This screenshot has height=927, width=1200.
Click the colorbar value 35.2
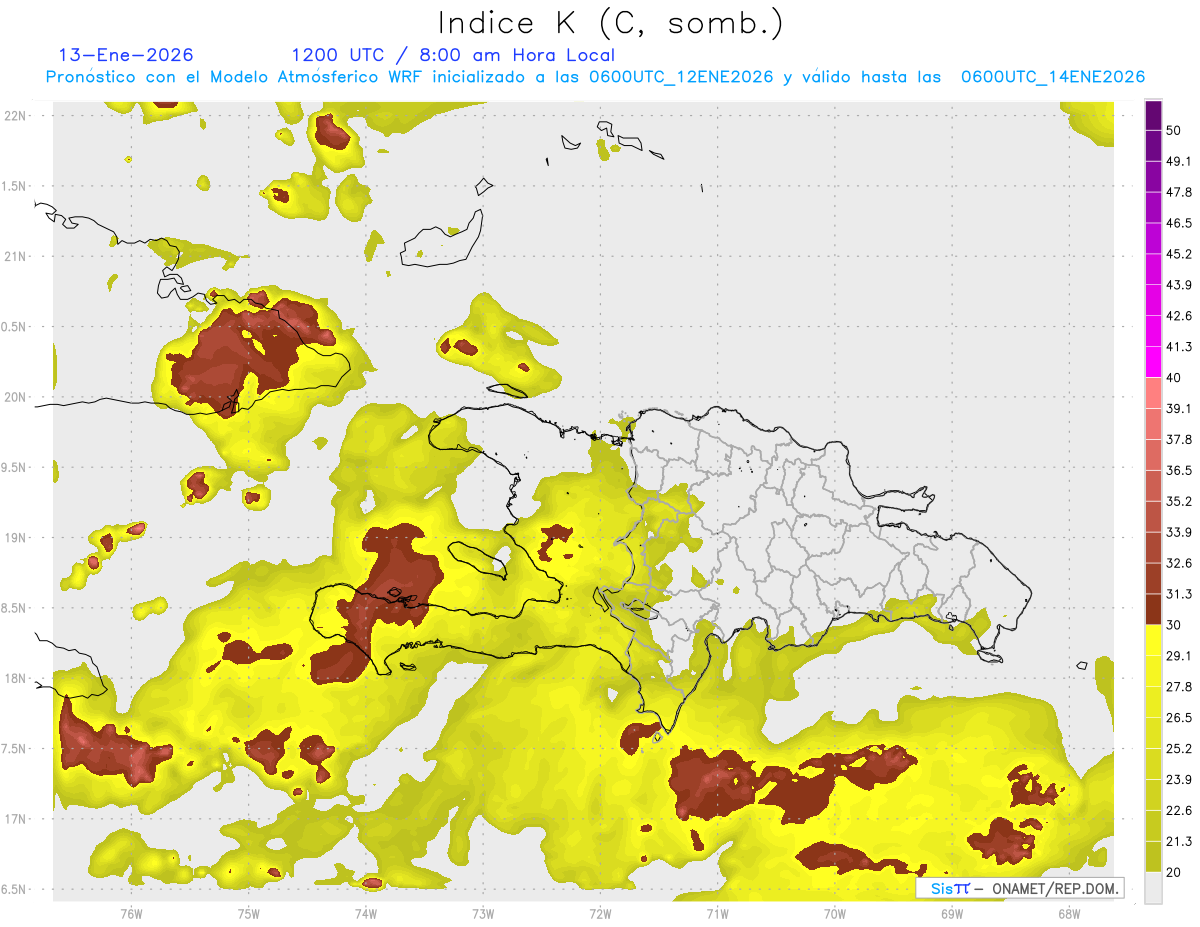(1179, 501)
